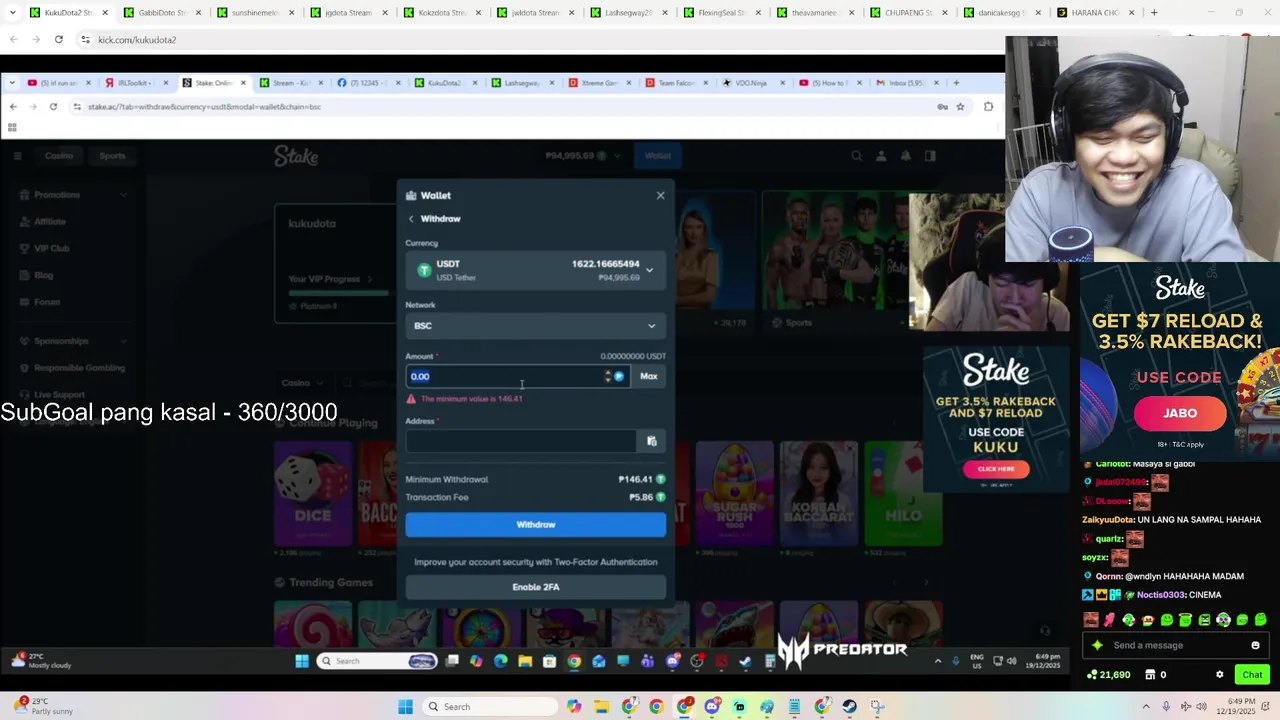
Task: Open the Hilo game thumbnail
Action: [x=903, y=495]
